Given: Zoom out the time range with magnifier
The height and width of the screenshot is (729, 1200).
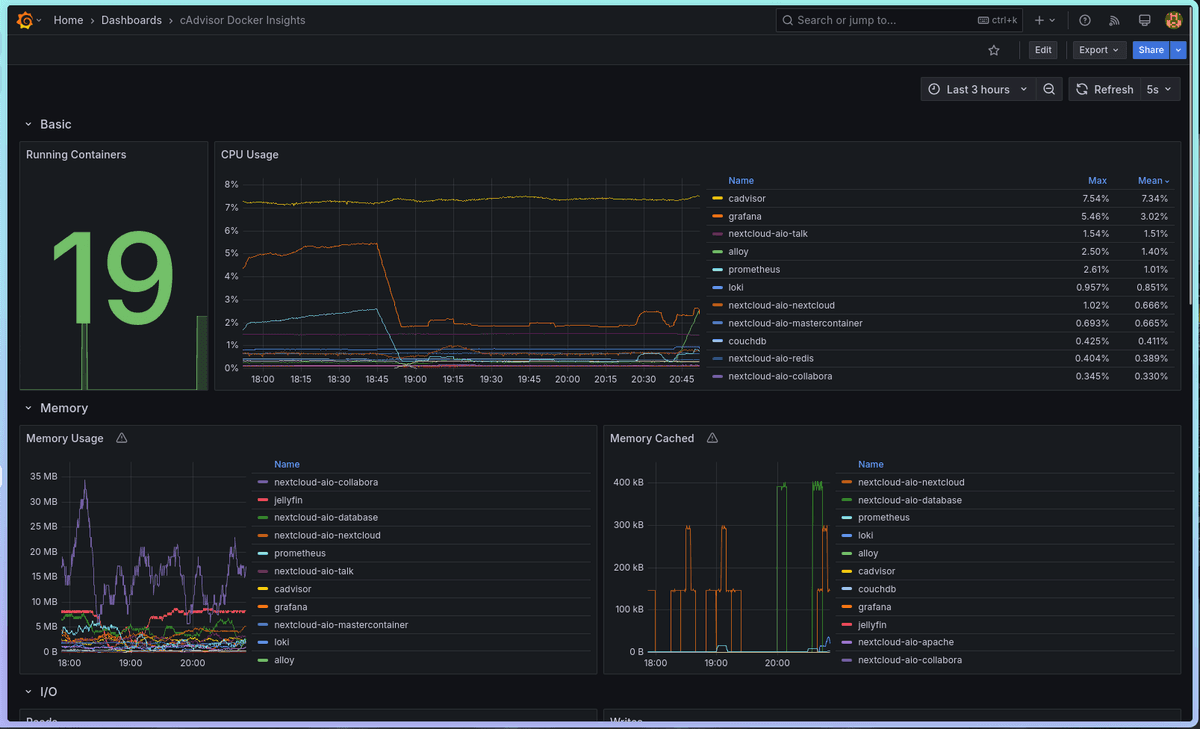Looking at the screenshot, I should click(1049, 89).
